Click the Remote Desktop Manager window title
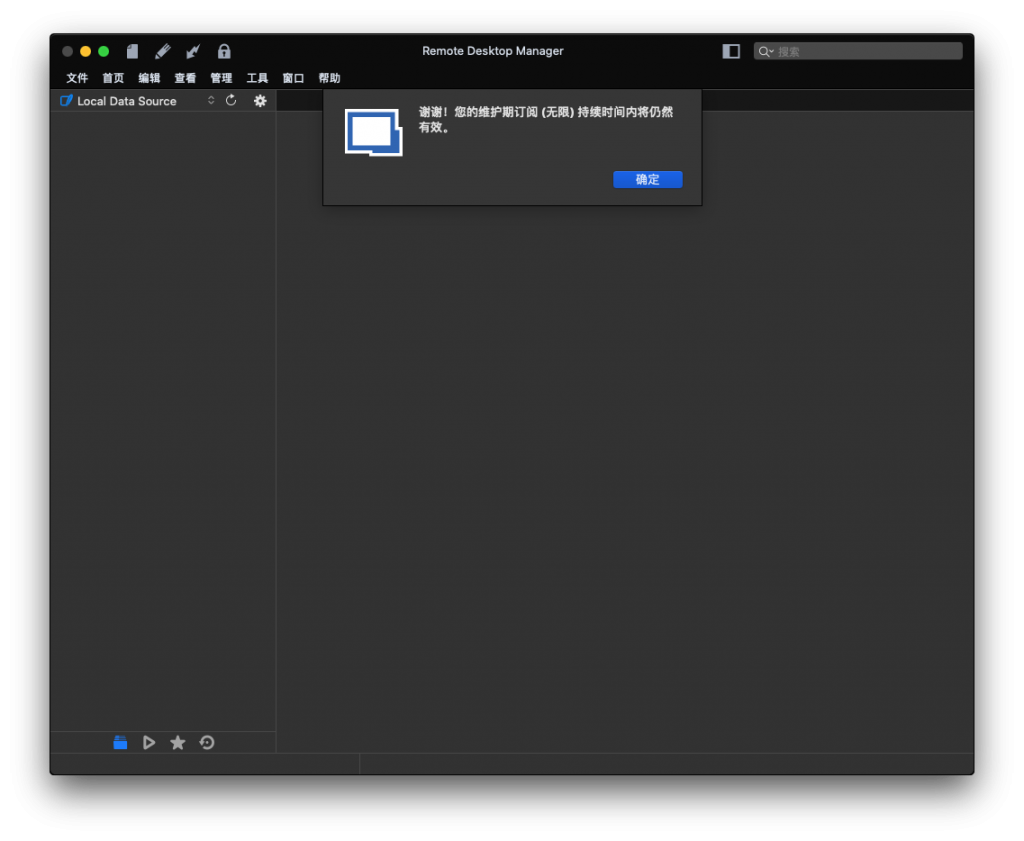 tap(492, 51)
